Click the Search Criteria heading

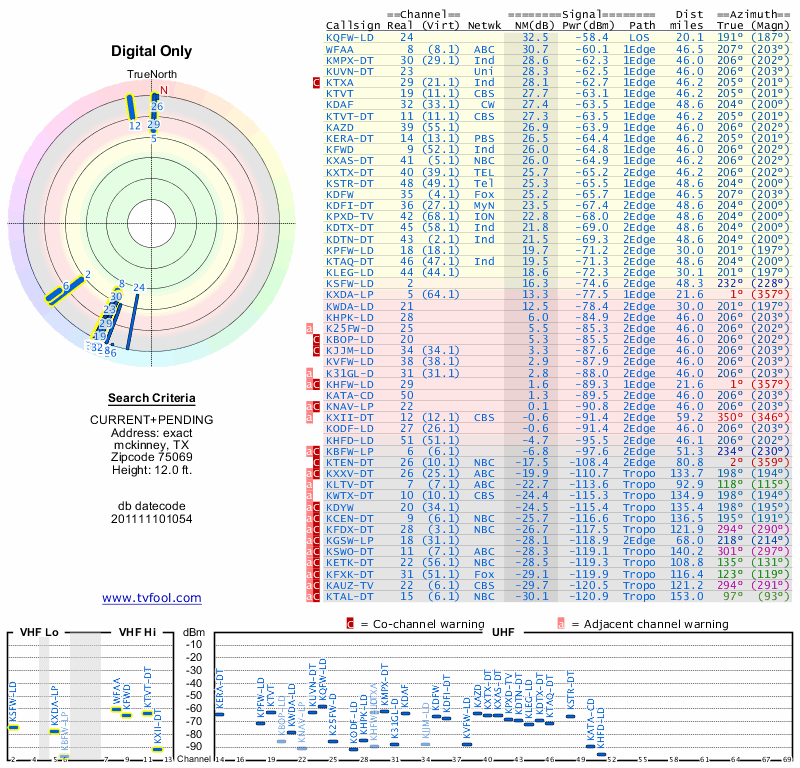pyautogui.click(x=152, y=398)
